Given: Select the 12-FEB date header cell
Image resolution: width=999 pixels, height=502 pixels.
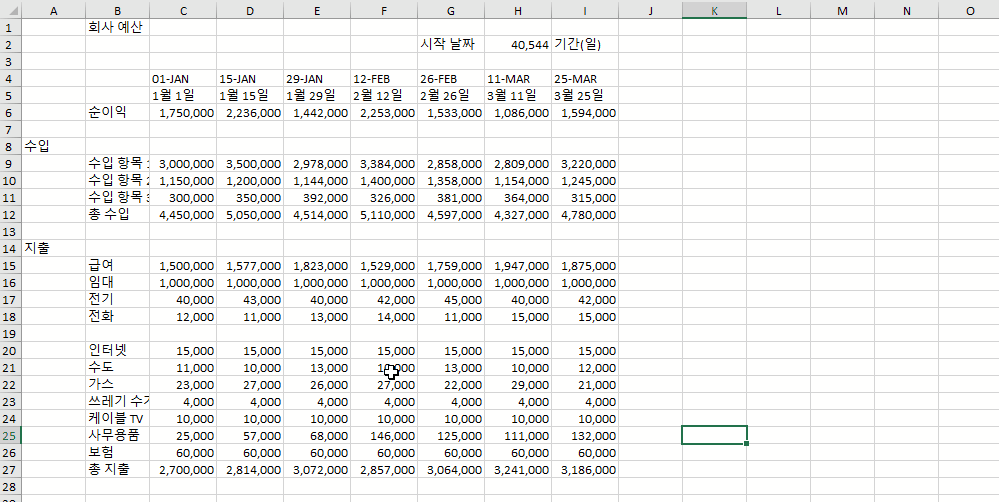Looking at the screenshot, I should click(x=384, y=79).
